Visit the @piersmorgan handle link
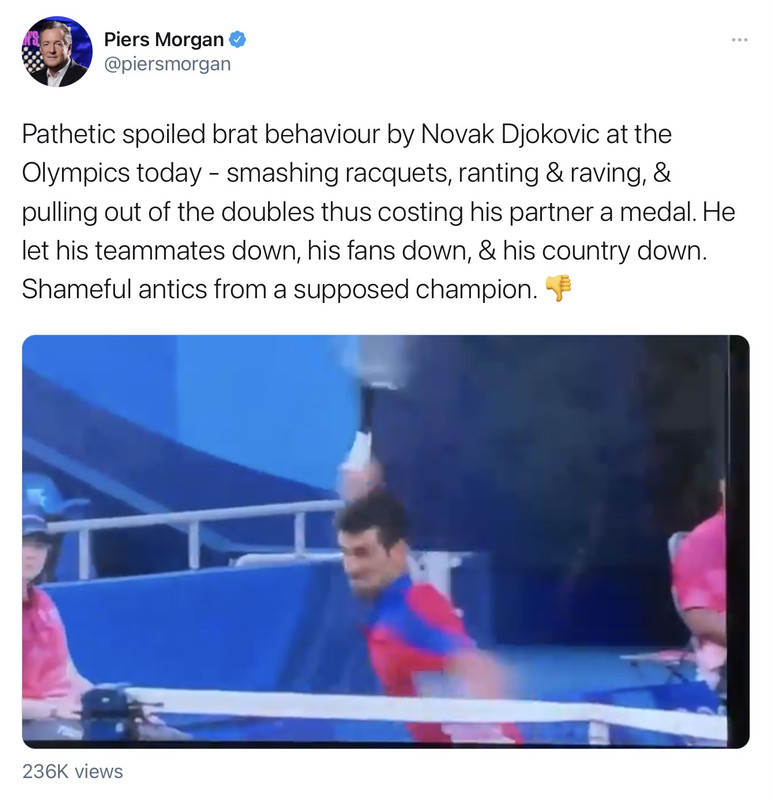Viewport: 773px width, 800px height. [x=167, y=64]
